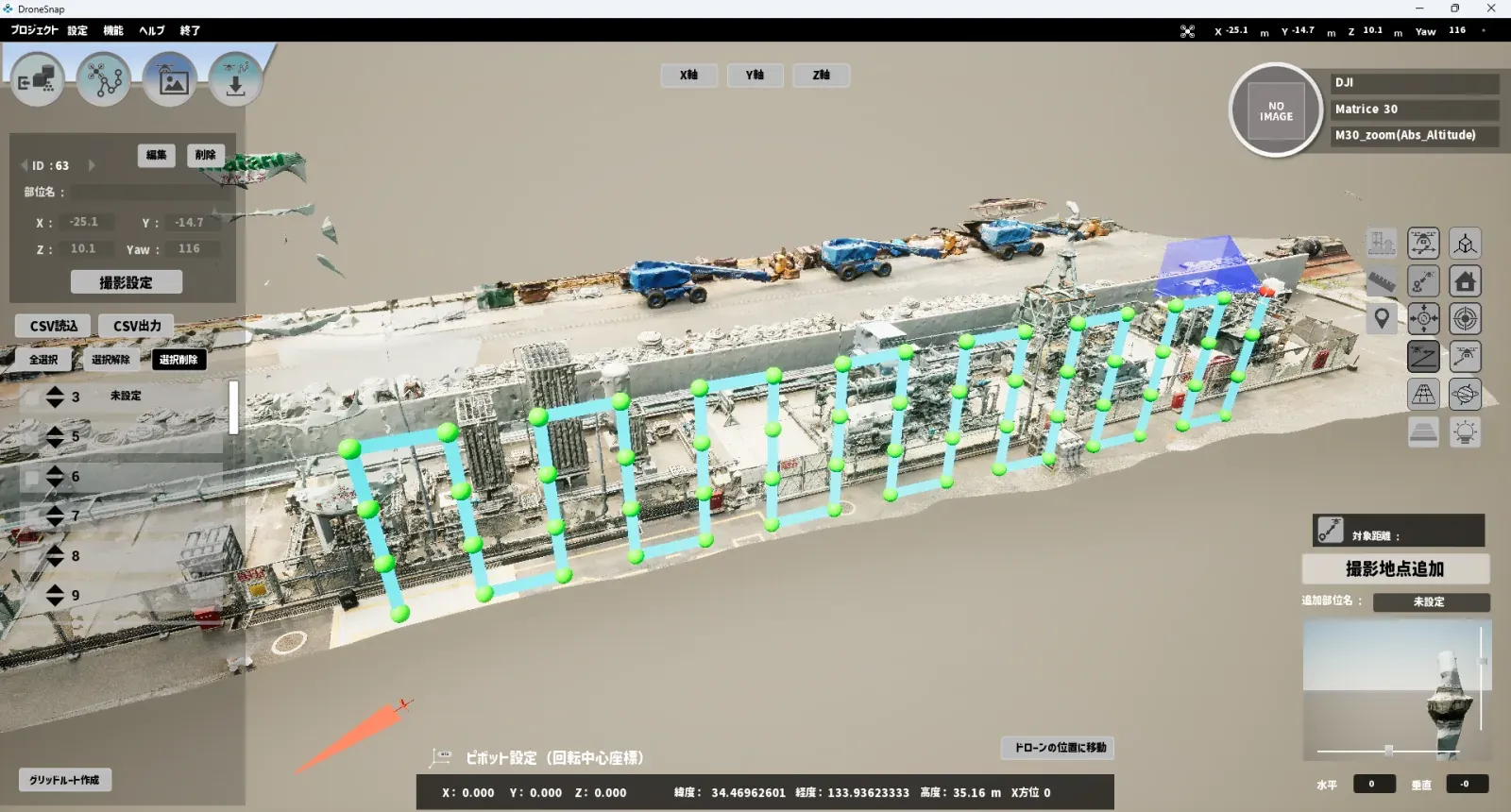Open the drone photo viewer tool
Viewport: 1511px width, 812px height.
(x=170, y=80)
